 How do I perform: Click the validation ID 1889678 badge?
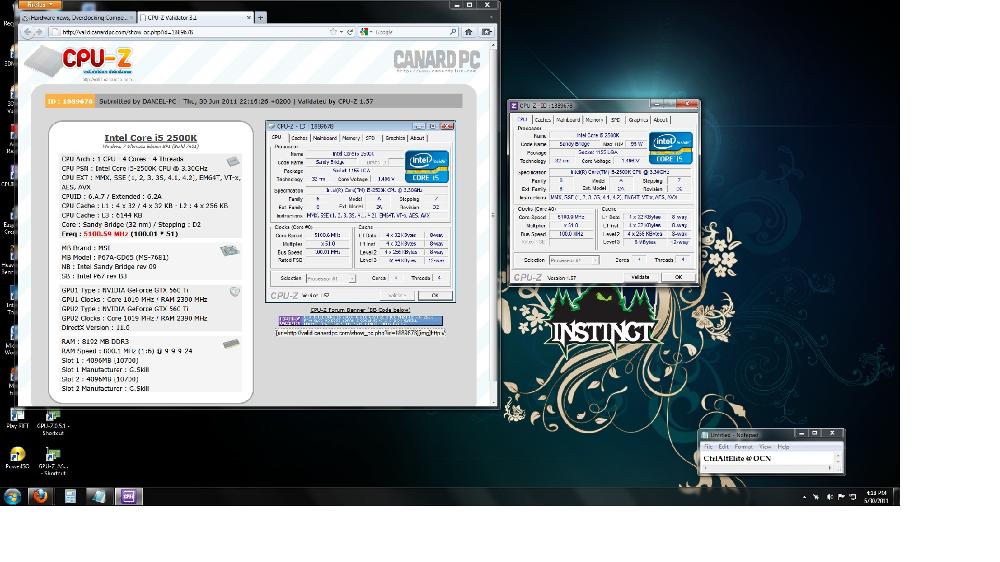point(70,101)
